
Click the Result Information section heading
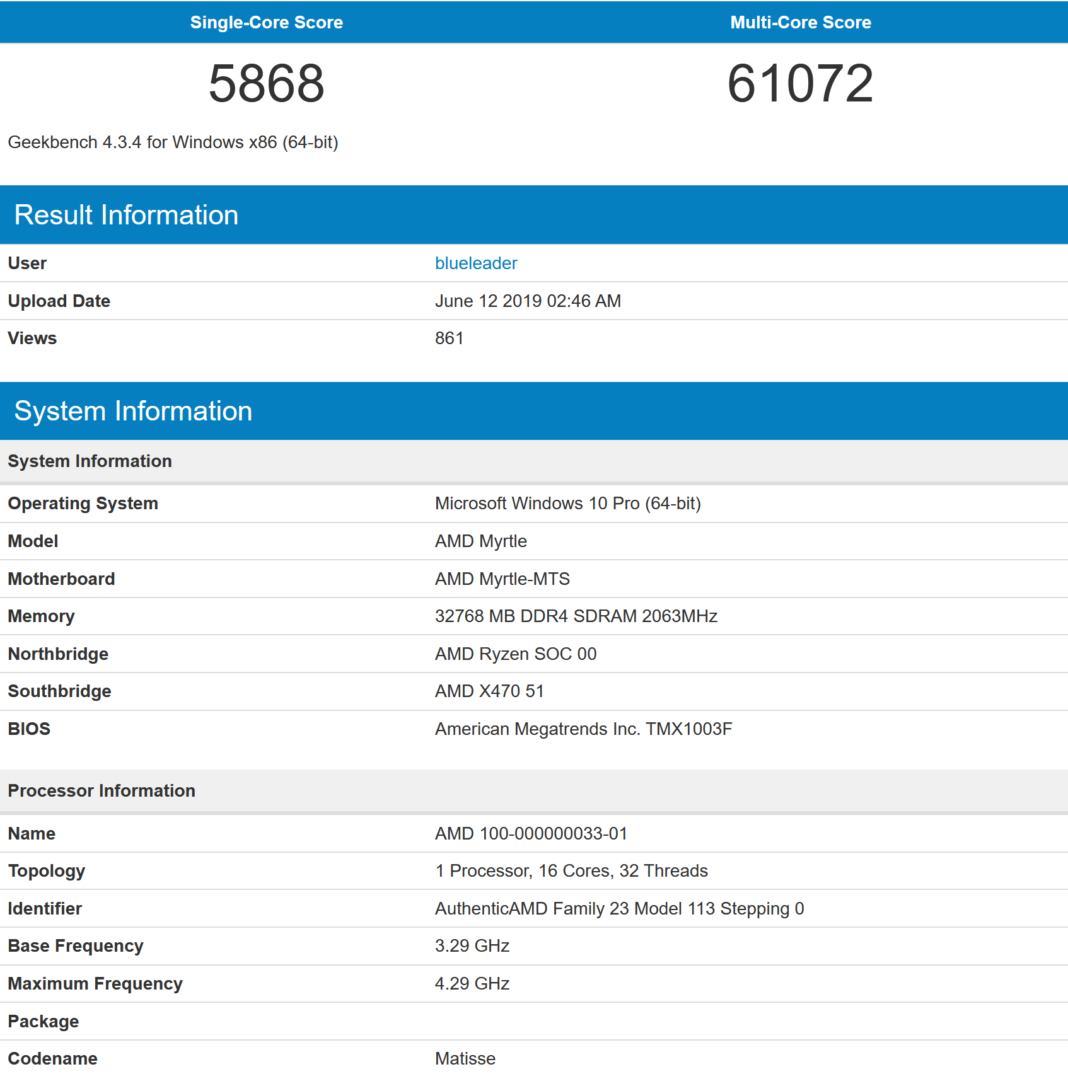(x=126, y=214)
